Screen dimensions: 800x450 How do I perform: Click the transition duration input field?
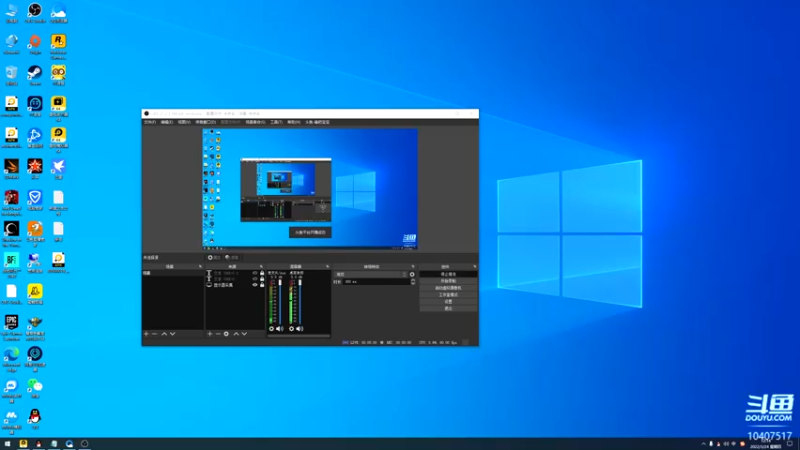click(376, 282)
